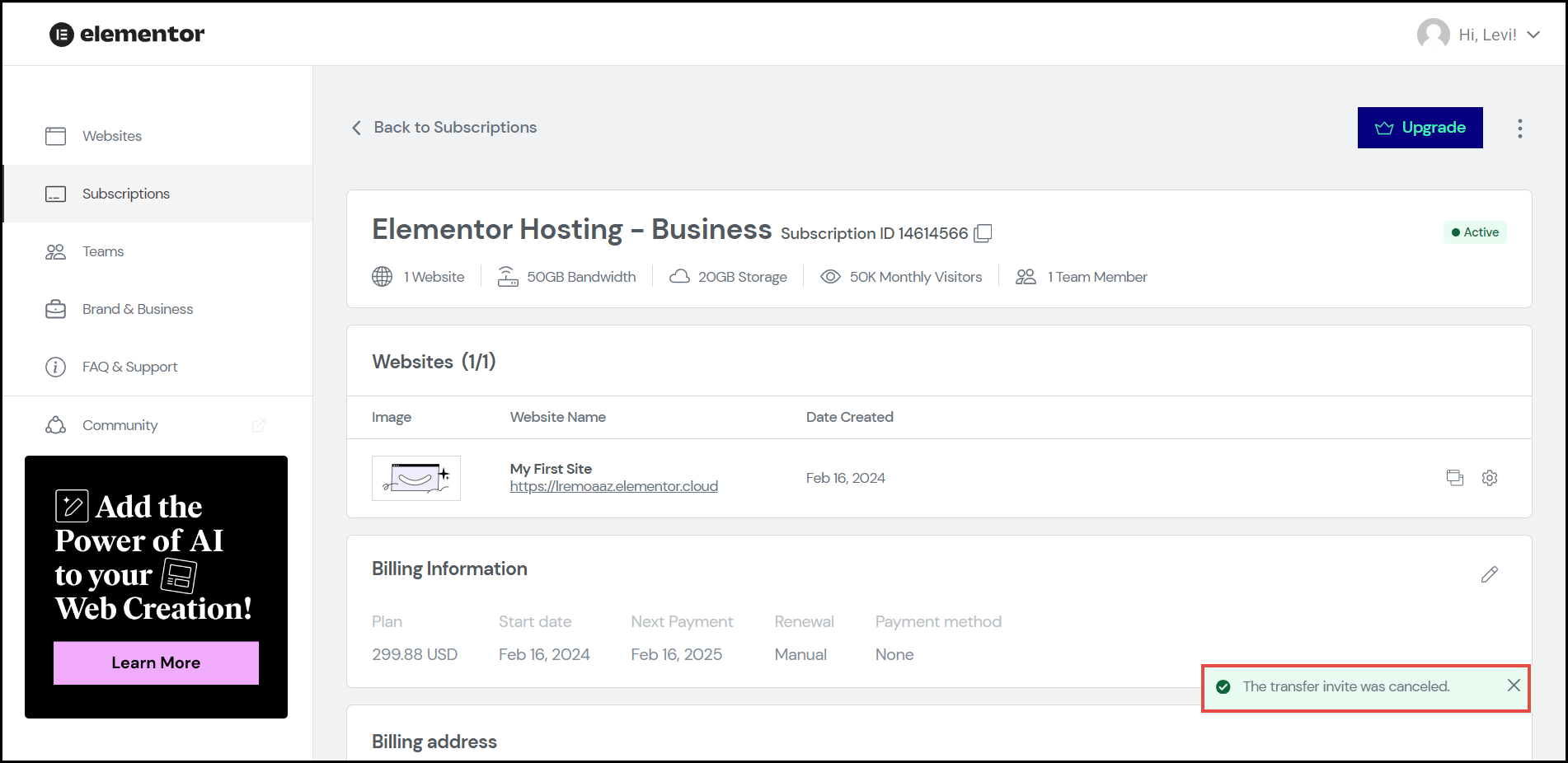Image resolution: width=1568 pixels, height=763 pixels.
Task: Click the Manual renewal value
Action: (800, 654)
